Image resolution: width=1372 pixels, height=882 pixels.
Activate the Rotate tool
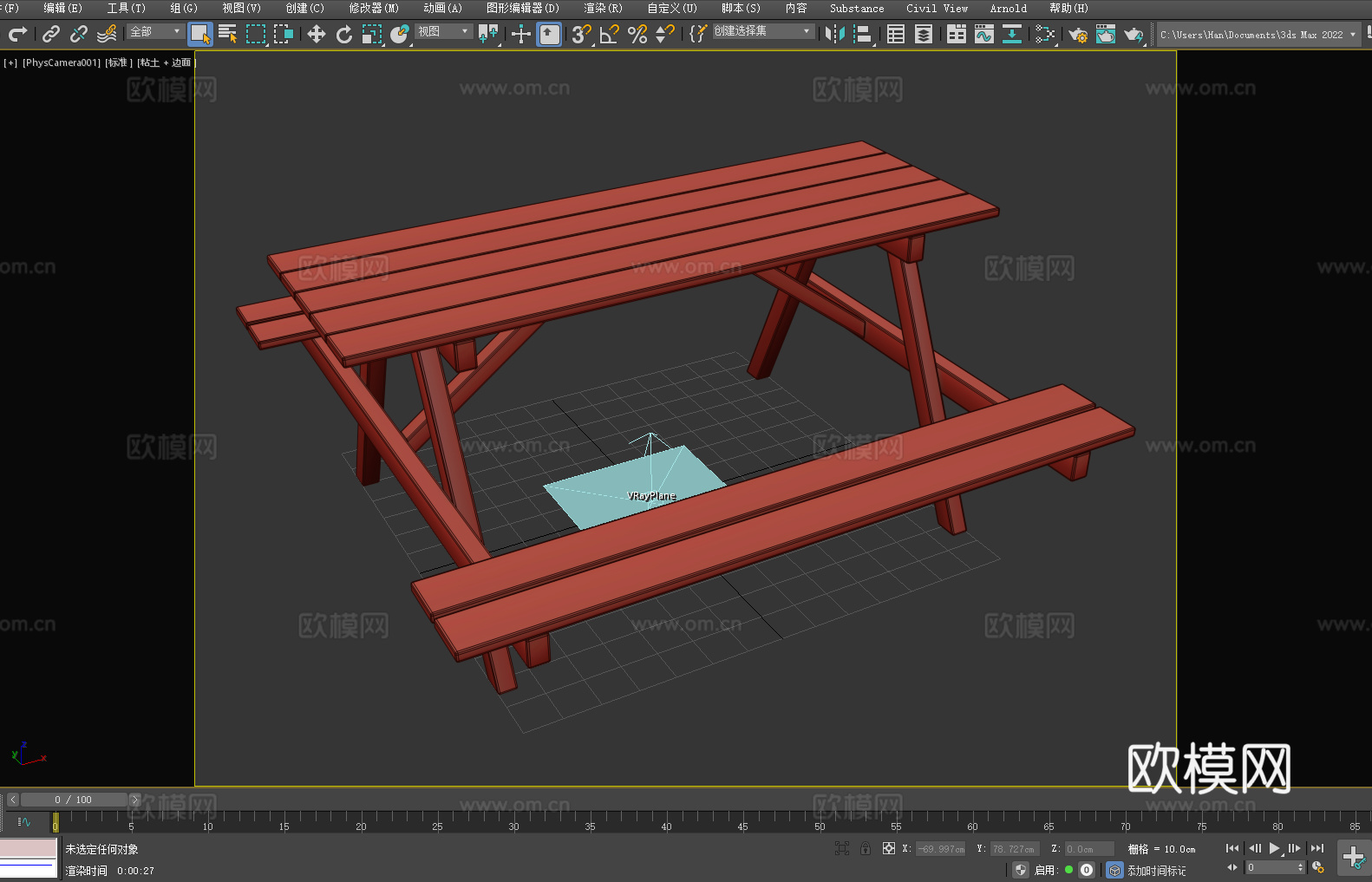344,35
